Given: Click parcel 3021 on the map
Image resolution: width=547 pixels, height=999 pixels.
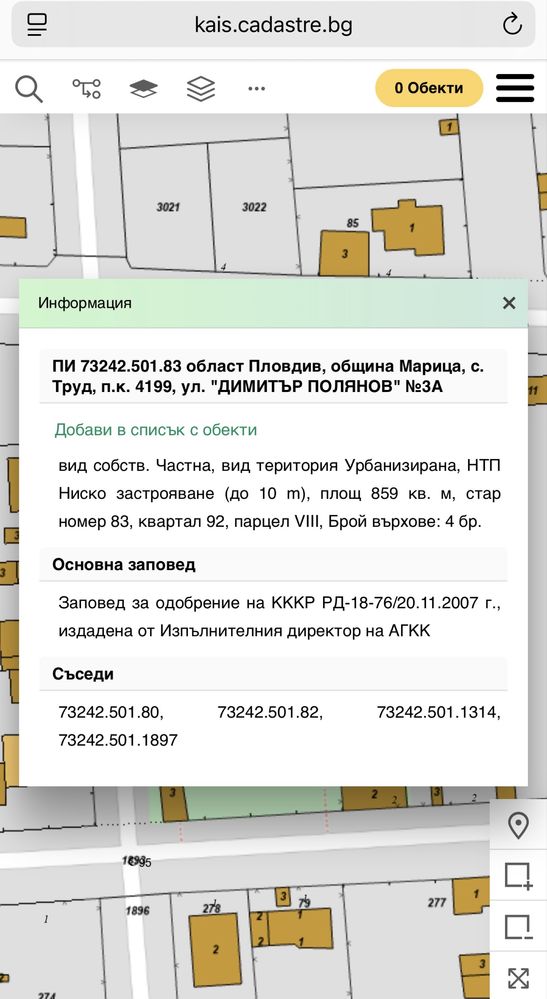Looking at the screenshot, I should click(x=168, y=207).
